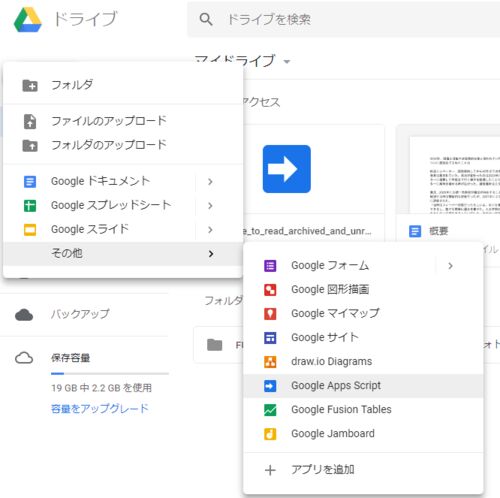Select Google ドキュメント entry
500x498 pixels.
123,181
